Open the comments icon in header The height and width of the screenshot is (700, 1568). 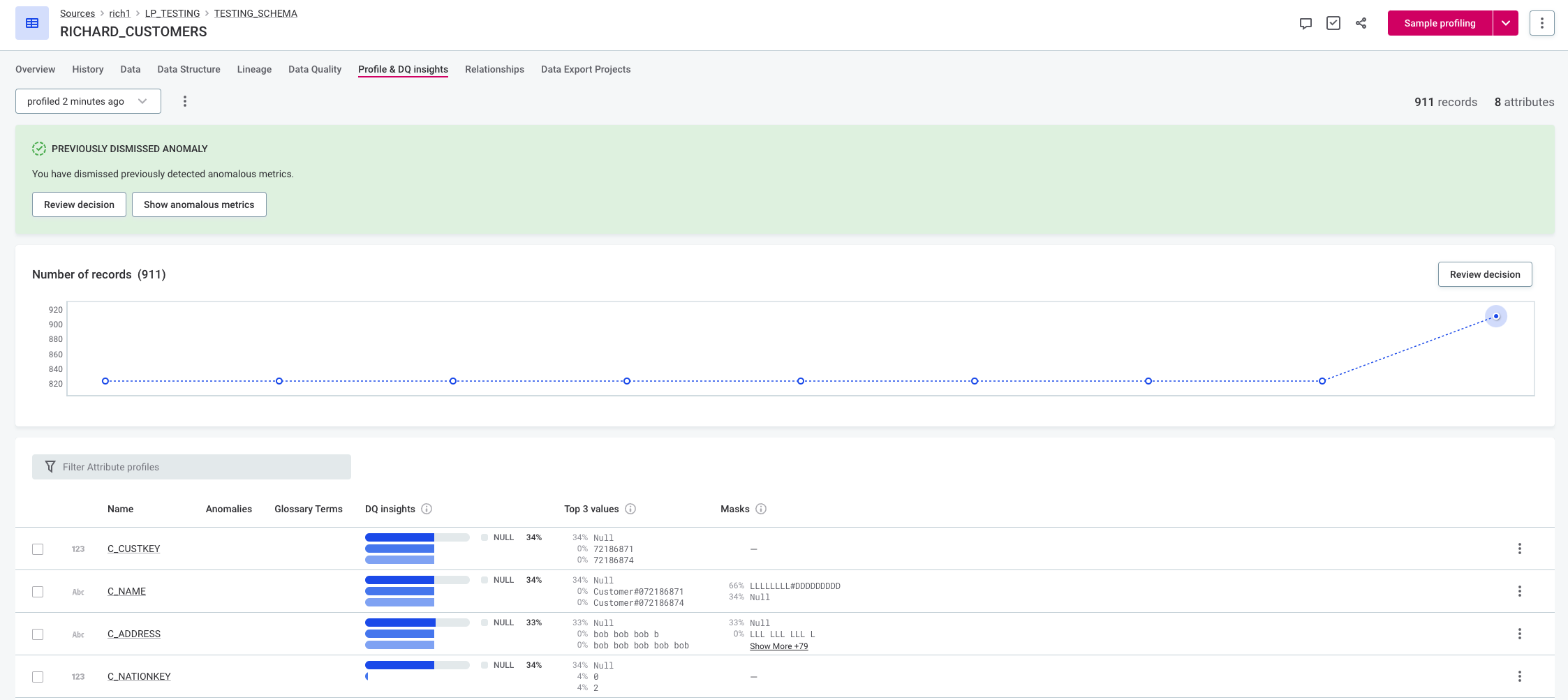click(x=1306, y=23)
